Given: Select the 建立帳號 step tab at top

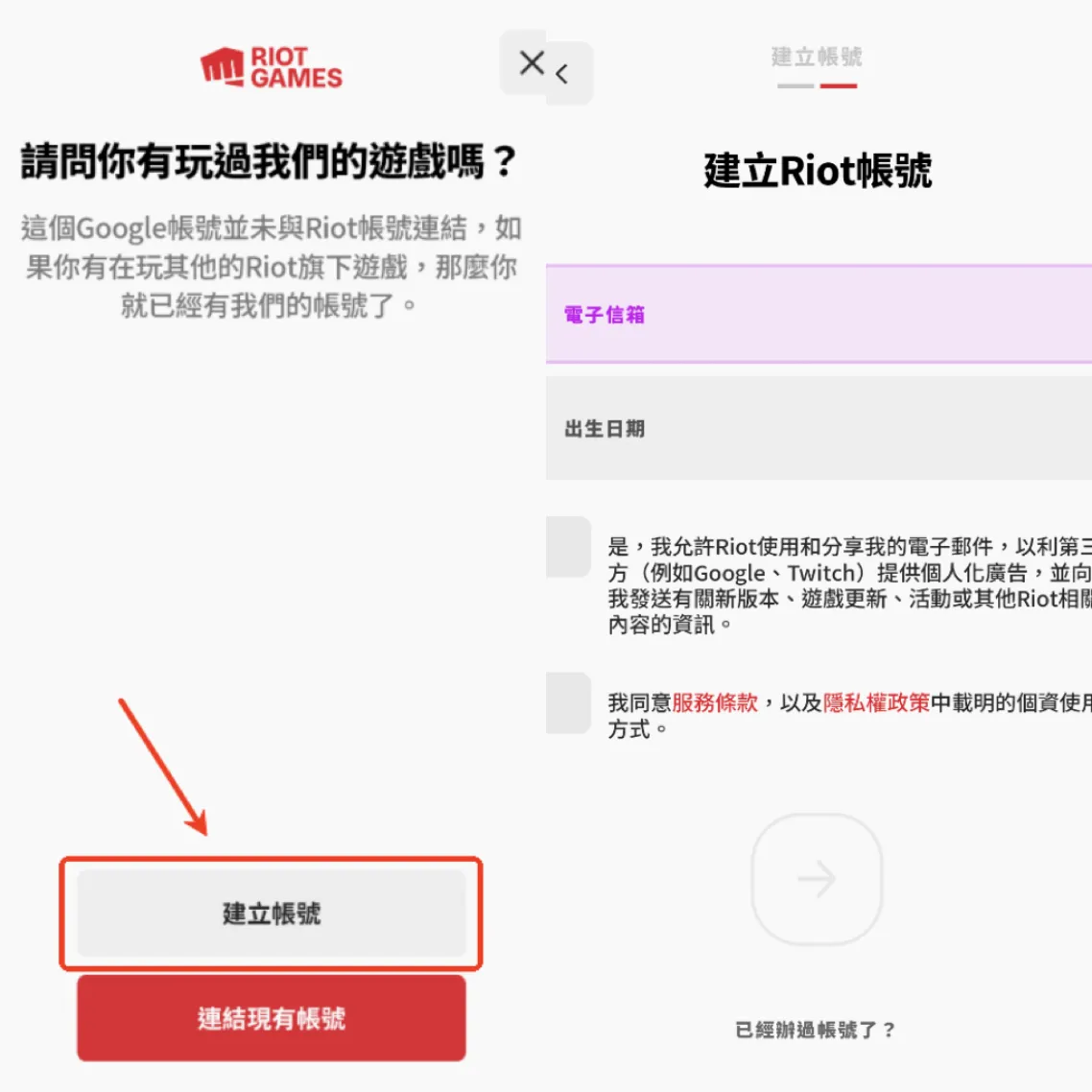Looking at the screenshot, I should coord(817,58).
